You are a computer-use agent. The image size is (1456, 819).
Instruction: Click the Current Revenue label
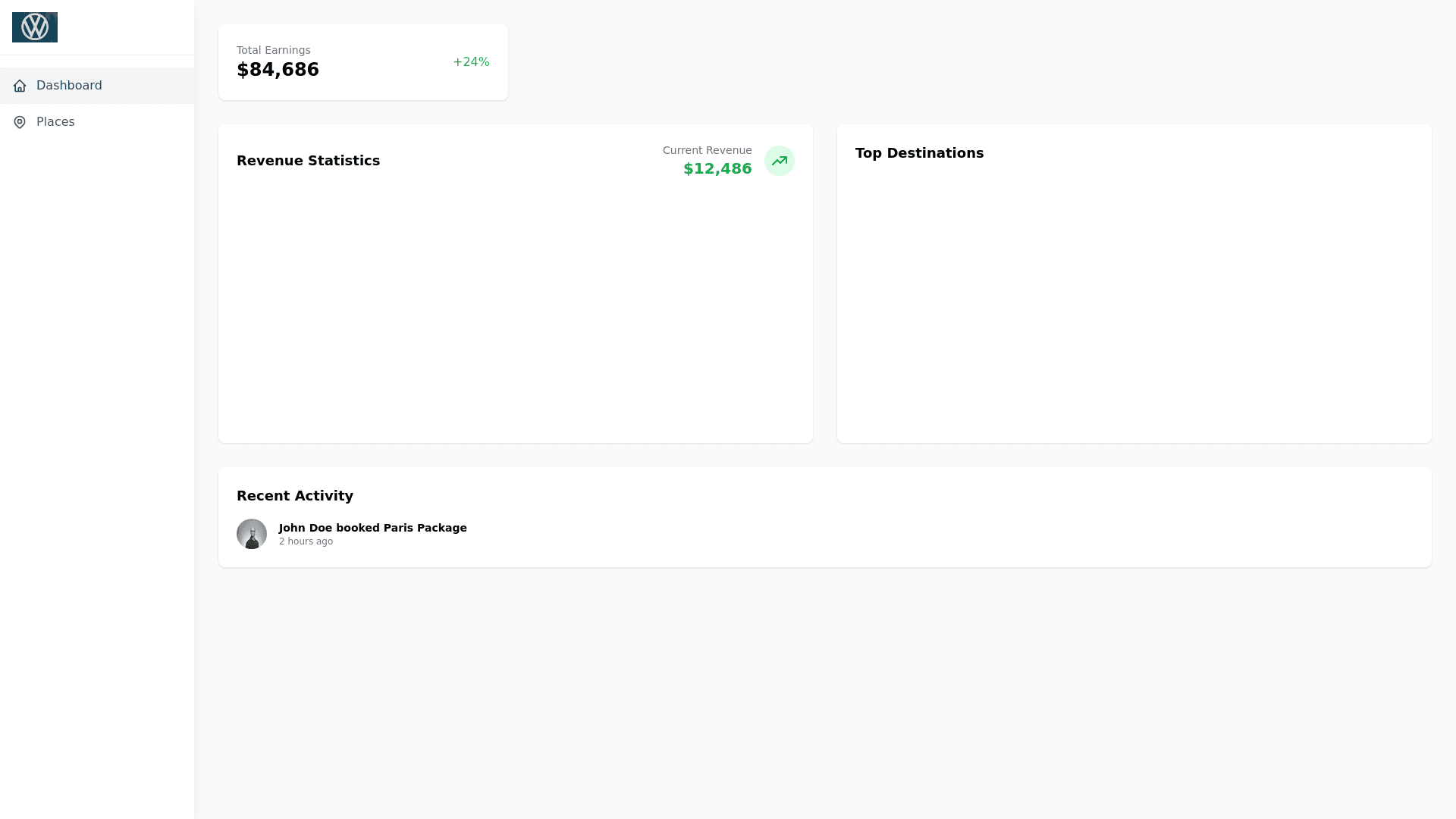click(x=707, y=150)
